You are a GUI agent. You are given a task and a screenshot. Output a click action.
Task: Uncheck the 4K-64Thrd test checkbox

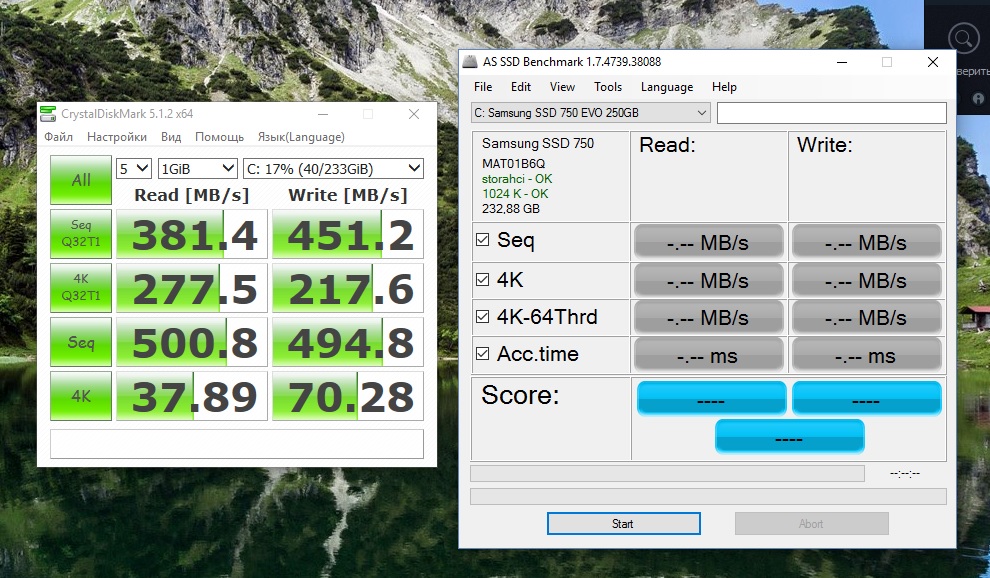tap(482, 316)
